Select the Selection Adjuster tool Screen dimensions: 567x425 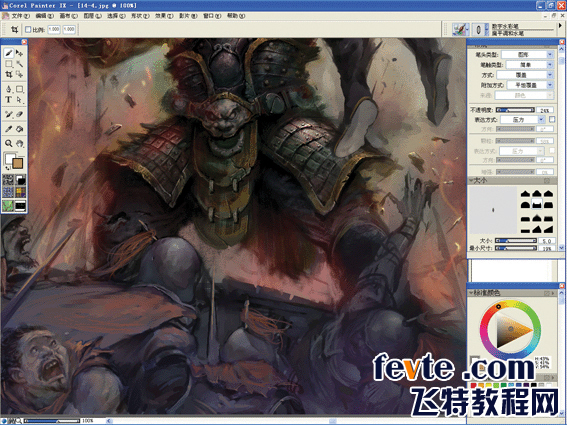point(19,75)
